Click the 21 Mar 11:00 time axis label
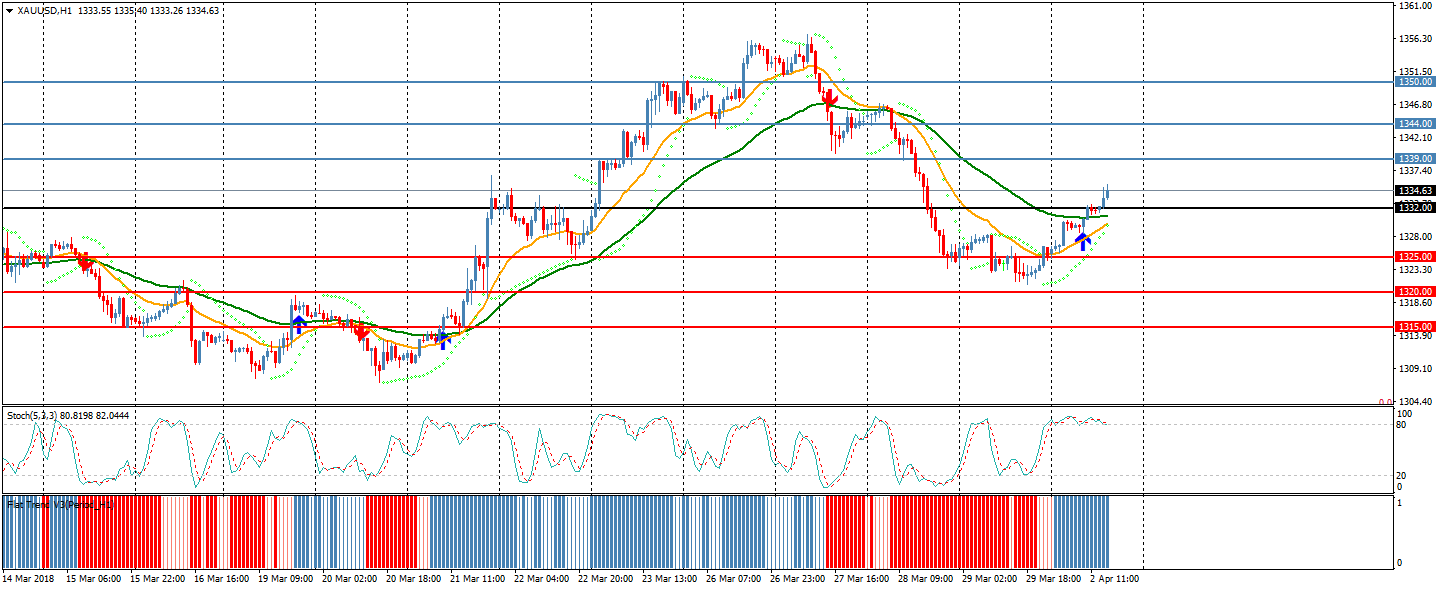 [x=475, y=578]
